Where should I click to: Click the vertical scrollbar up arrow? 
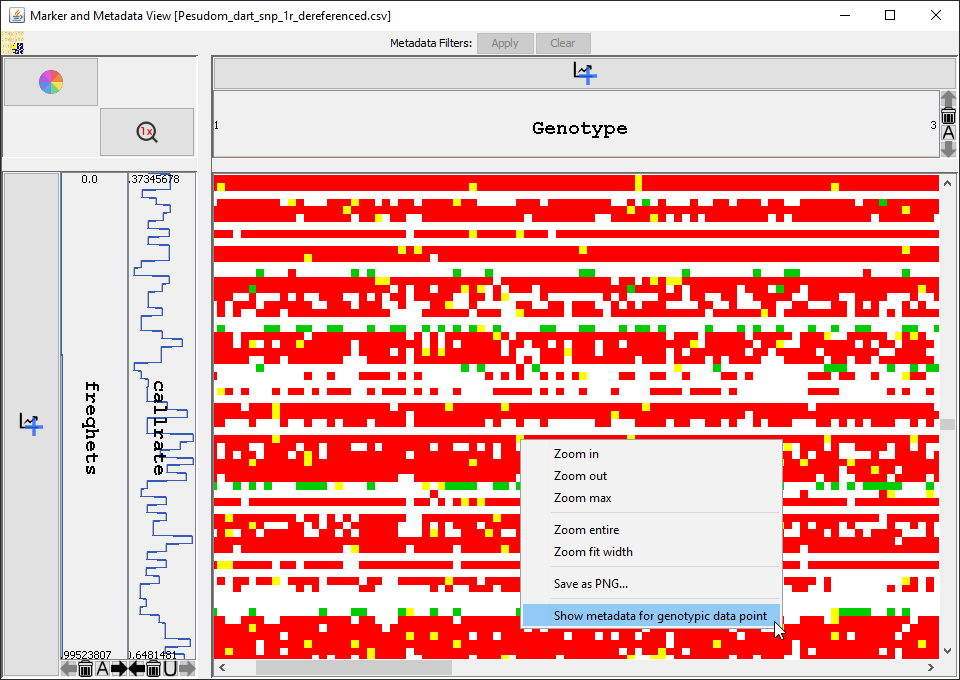coord(948,182)
